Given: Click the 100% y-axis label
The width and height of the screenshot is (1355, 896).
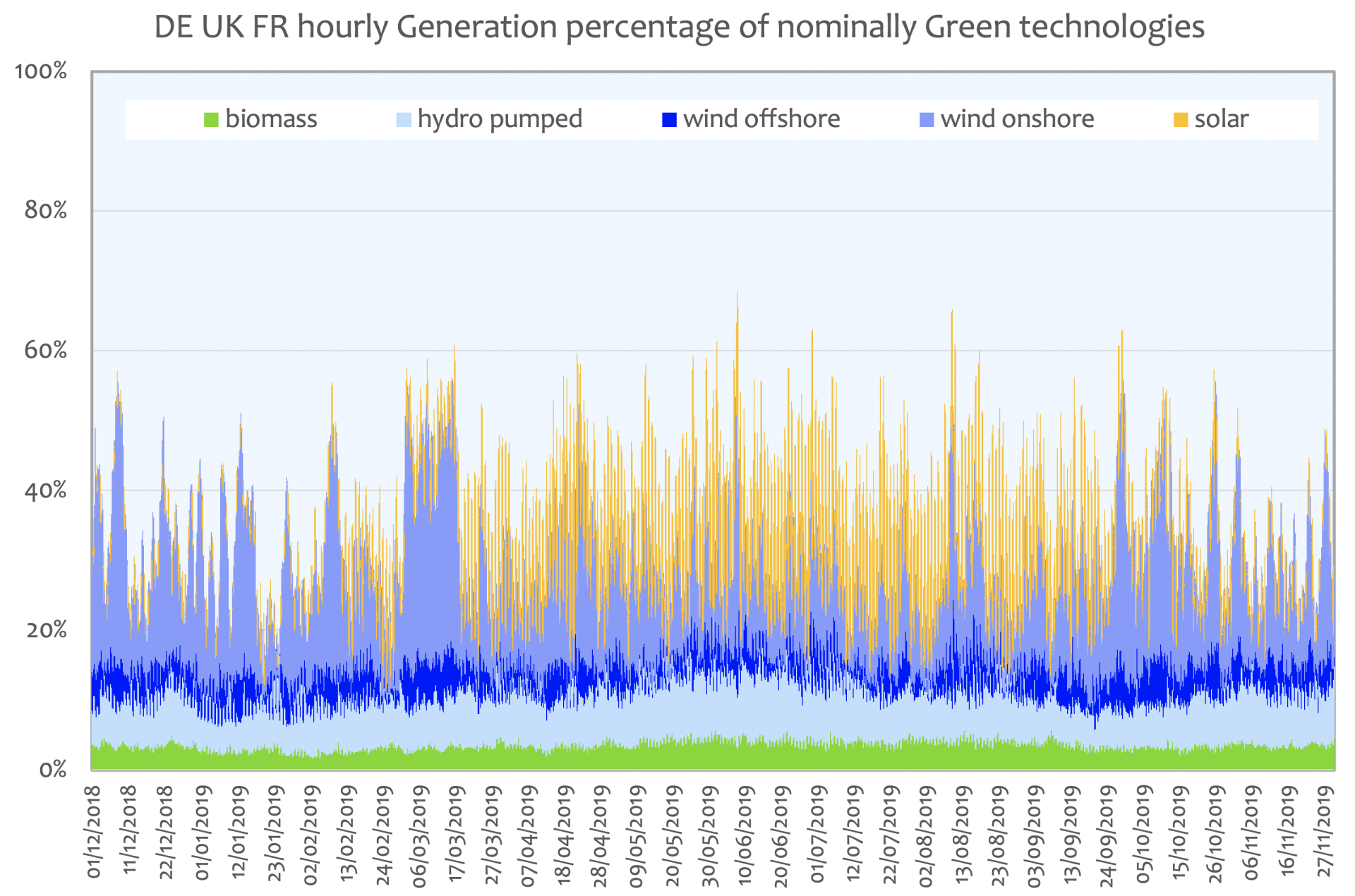Looking at the screenshot, I should coord(41,71).
